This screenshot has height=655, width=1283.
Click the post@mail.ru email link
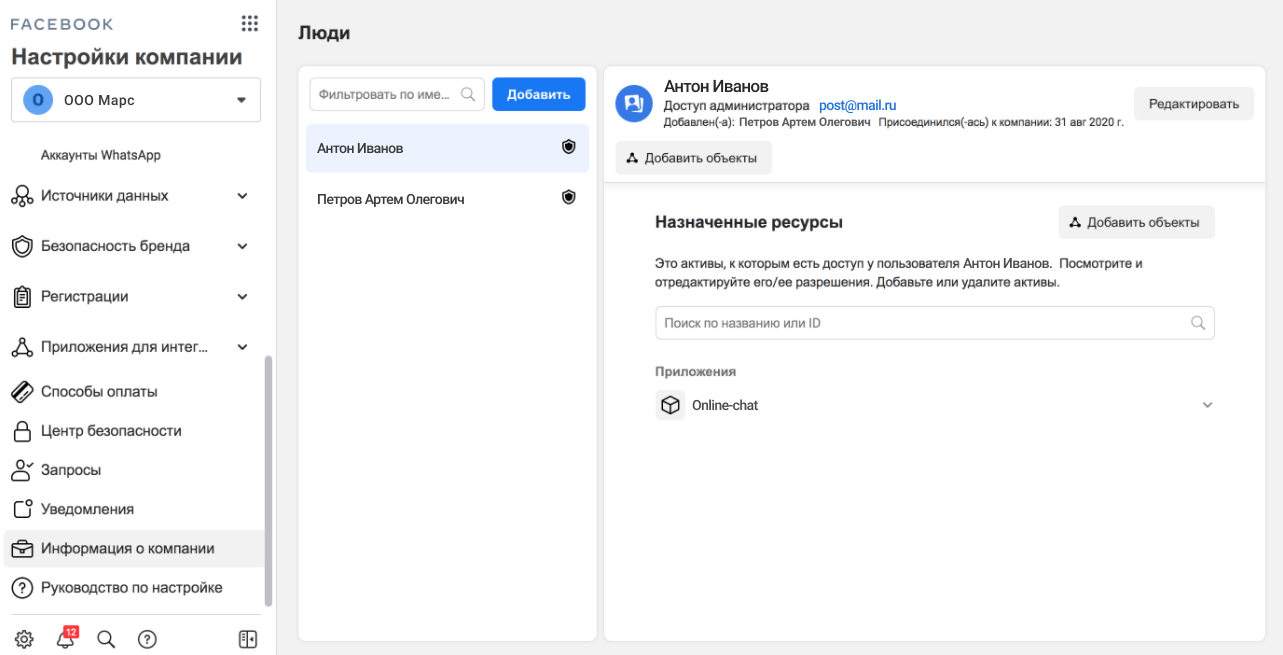[857, 105]
